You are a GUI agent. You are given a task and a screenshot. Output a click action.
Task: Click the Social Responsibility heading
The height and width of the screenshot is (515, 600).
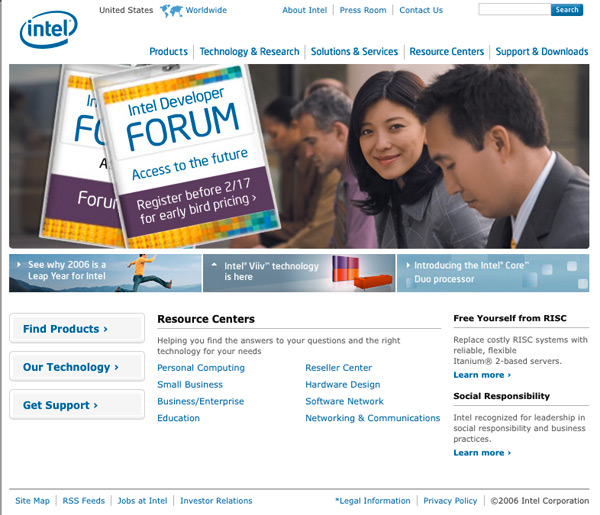pyautogui.click(x=501, y=396)
